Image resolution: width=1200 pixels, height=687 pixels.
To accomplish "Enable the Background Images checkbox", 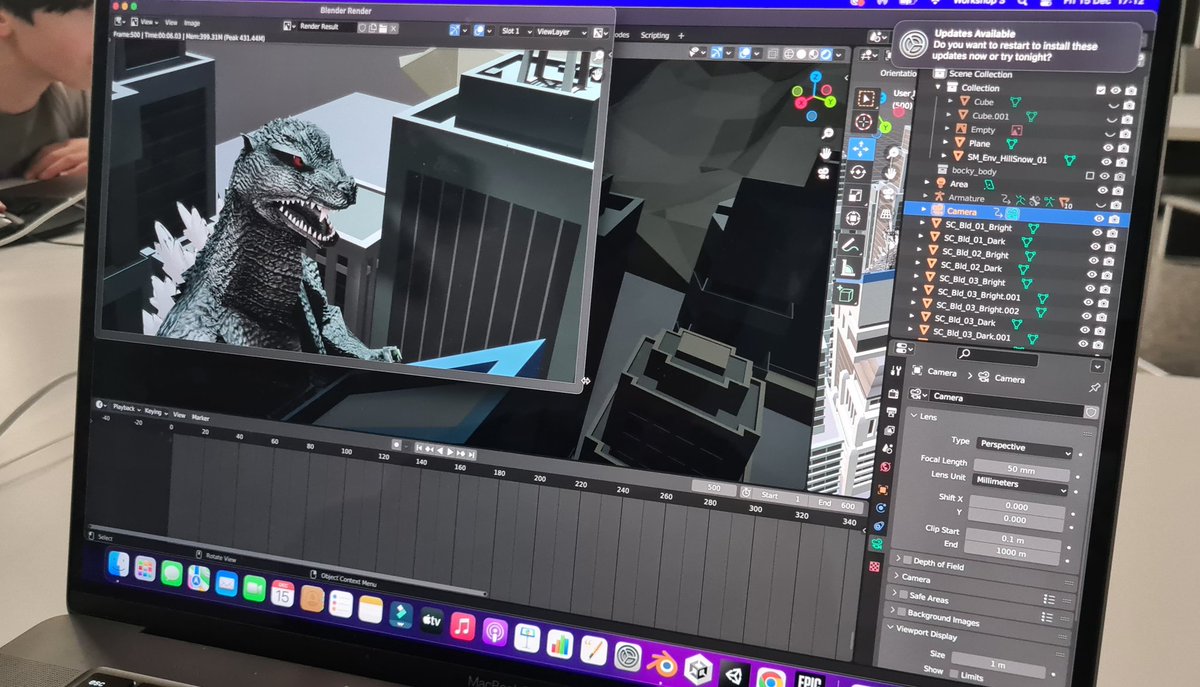I will tap(900, 612).
